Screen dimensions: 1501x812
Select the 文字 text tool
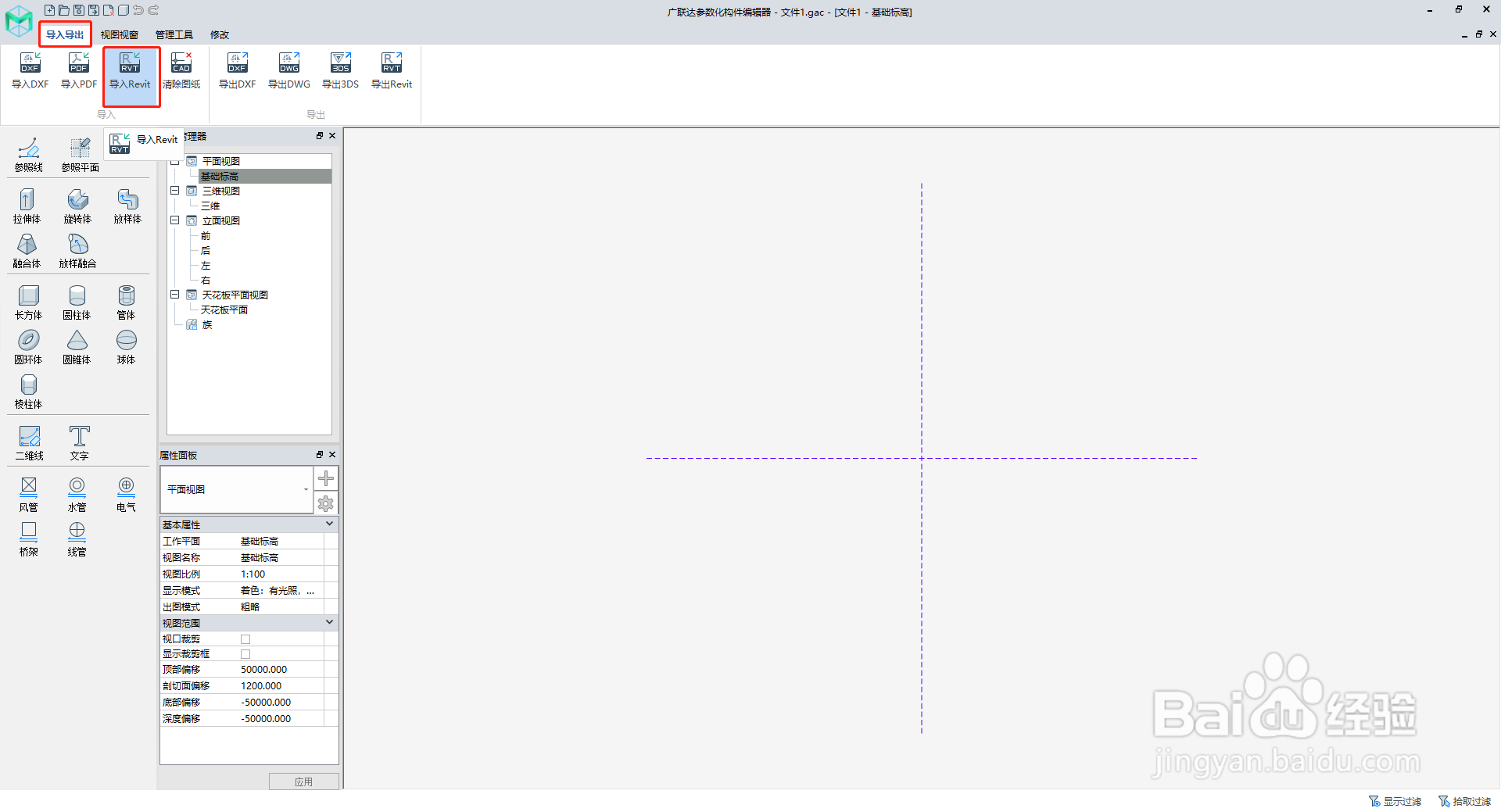[x=79, y=443]
